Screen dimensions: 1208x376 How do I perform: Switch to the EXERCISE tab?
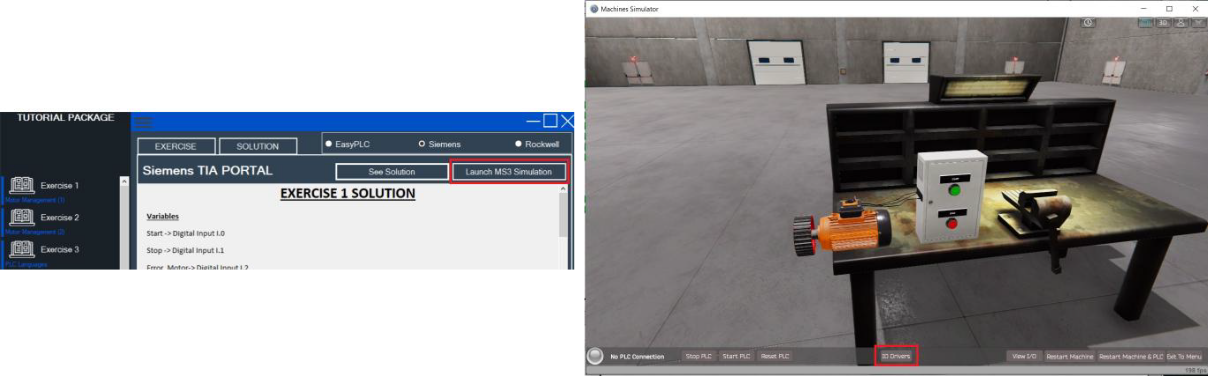[176, 146]
